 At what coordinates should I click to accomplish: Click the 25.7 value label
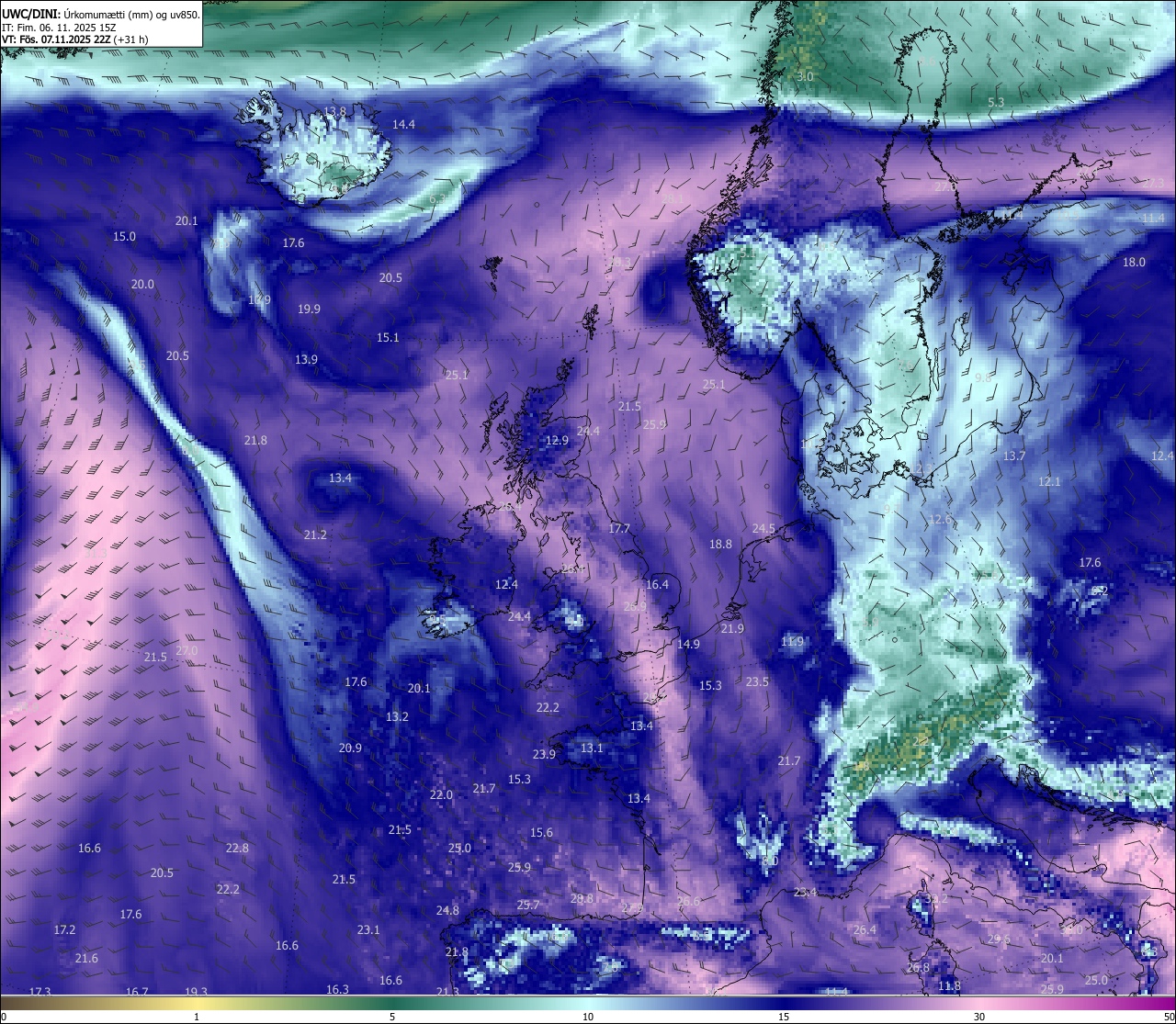tap(528, 905)
